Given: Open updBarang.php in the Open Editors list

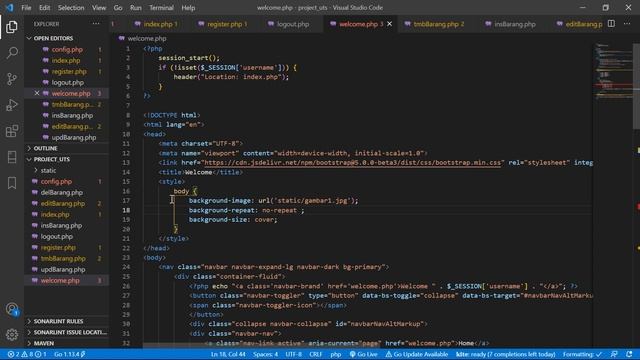Looking at the screenshot, I should pos(73,138).
